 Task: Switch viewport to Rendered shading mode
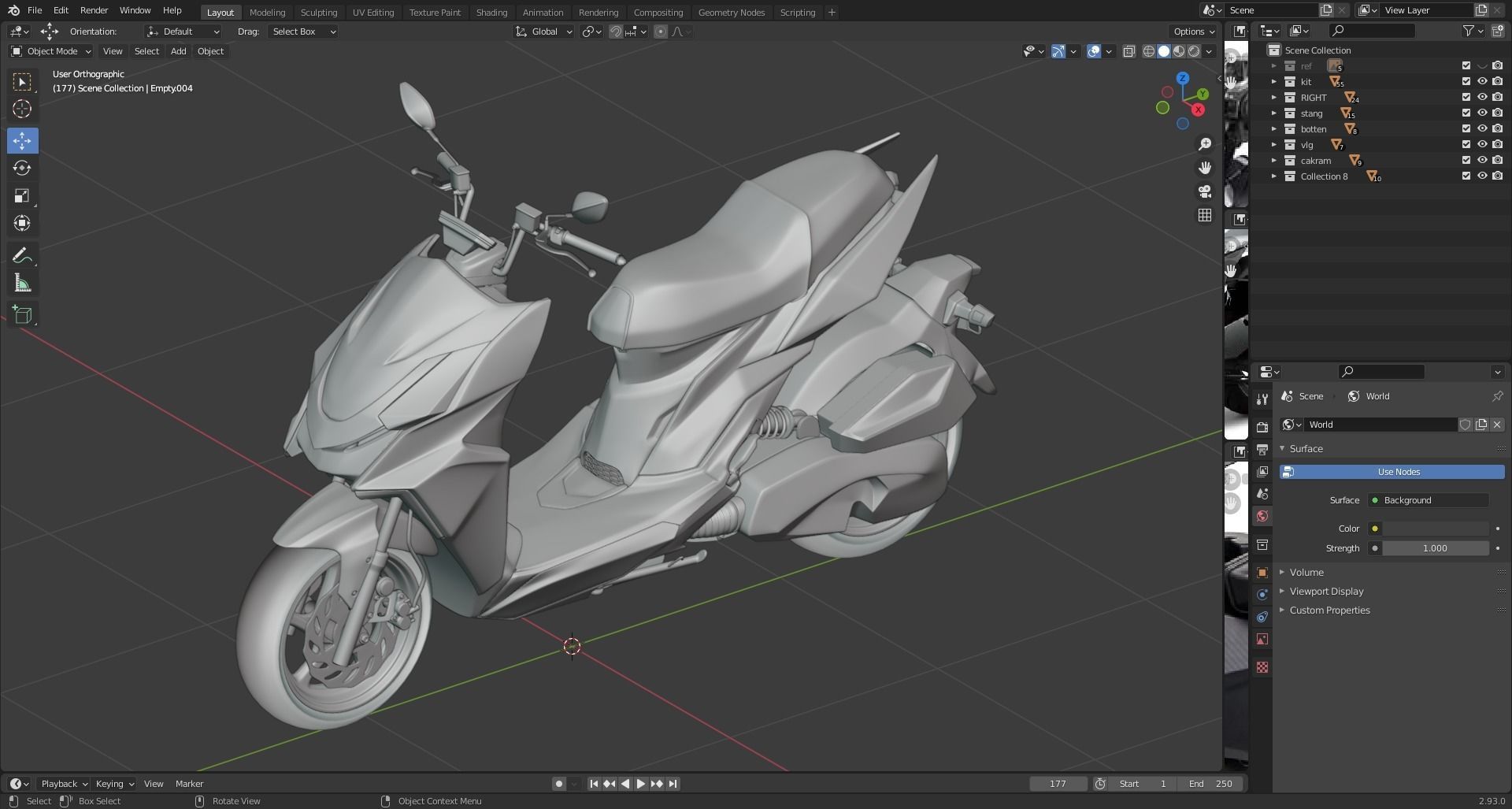[1194, 50]
